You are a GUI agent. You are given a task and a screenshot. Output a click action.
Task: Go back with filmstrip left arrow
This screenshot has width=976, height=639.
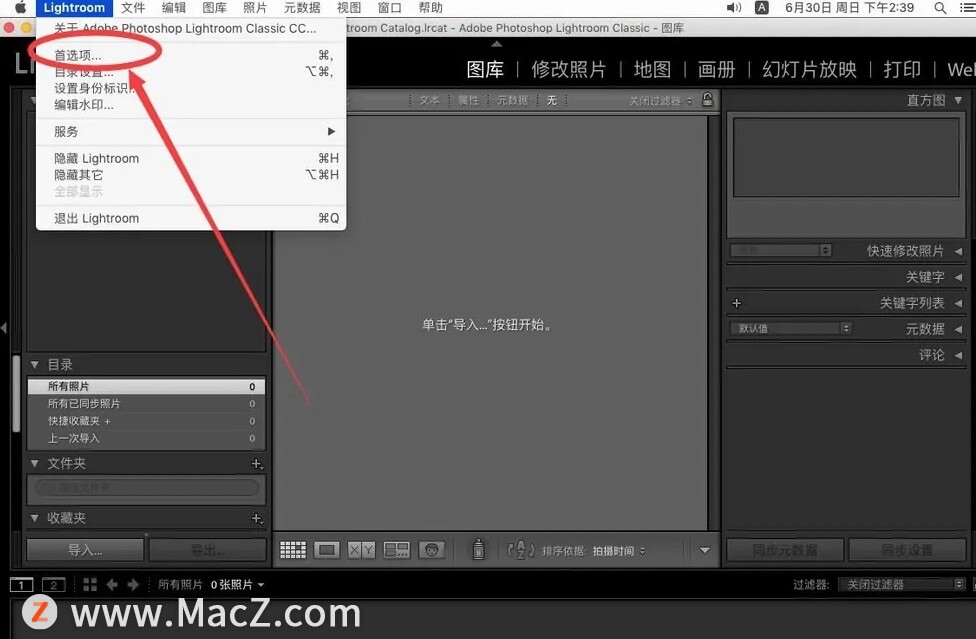(112, 584)
